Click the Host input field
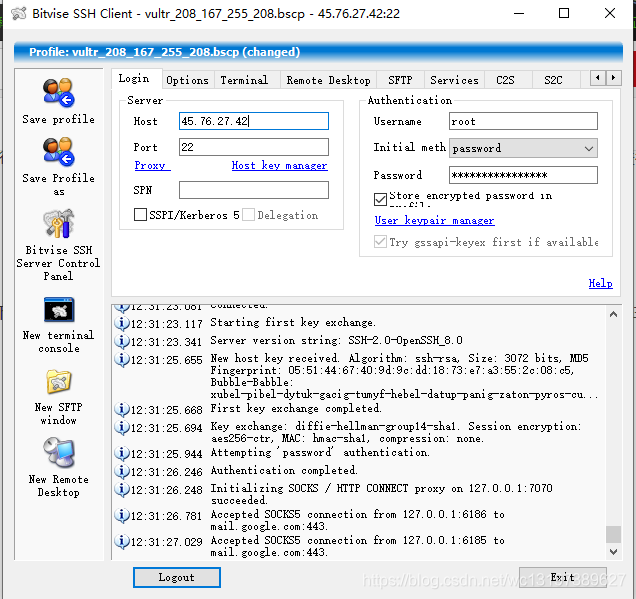This screenshot has width=636, height=599. pos(254,121)
